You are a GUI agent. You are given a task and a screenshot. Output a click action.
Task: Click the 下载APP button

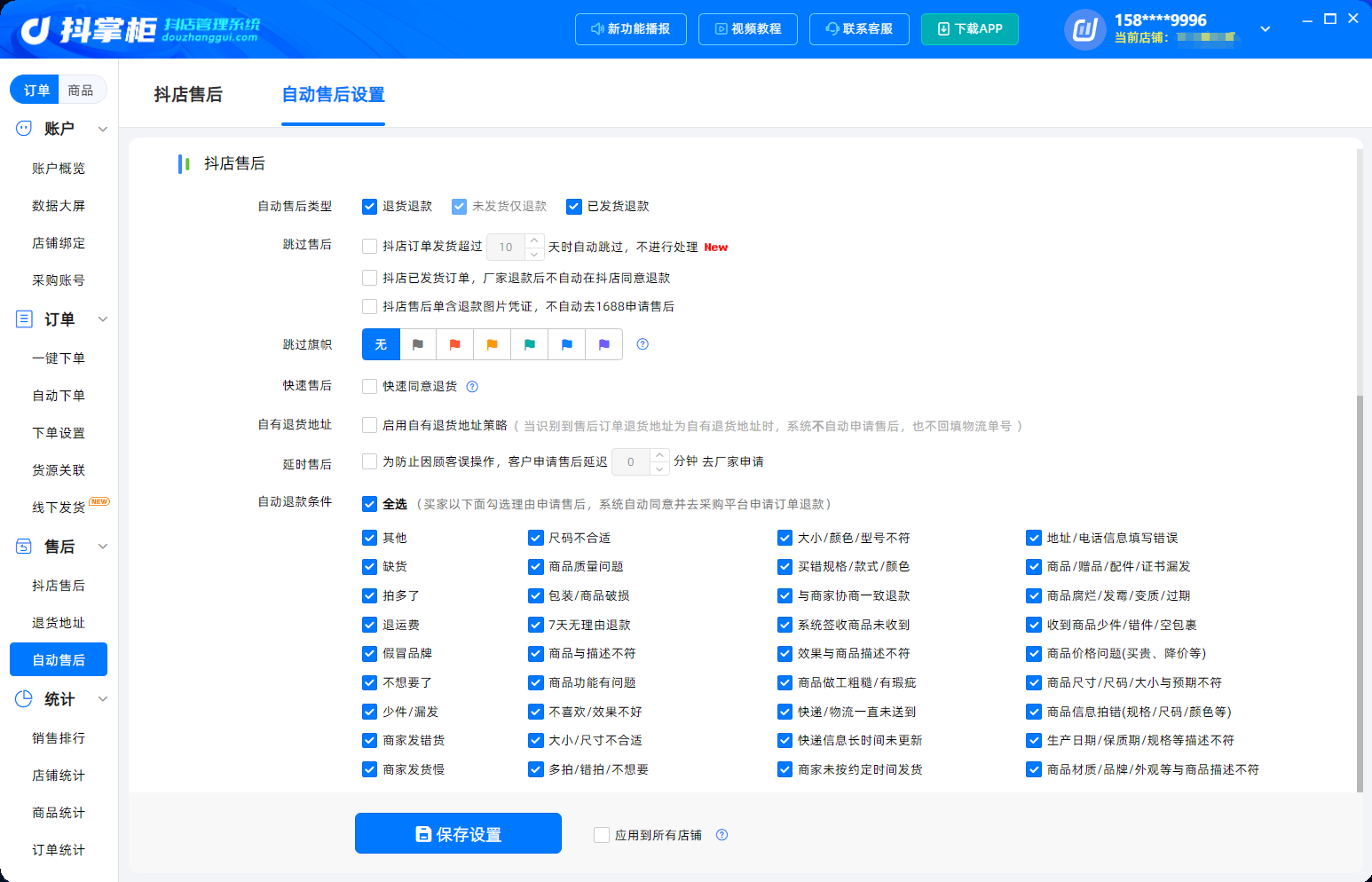[x=970, y=29]
